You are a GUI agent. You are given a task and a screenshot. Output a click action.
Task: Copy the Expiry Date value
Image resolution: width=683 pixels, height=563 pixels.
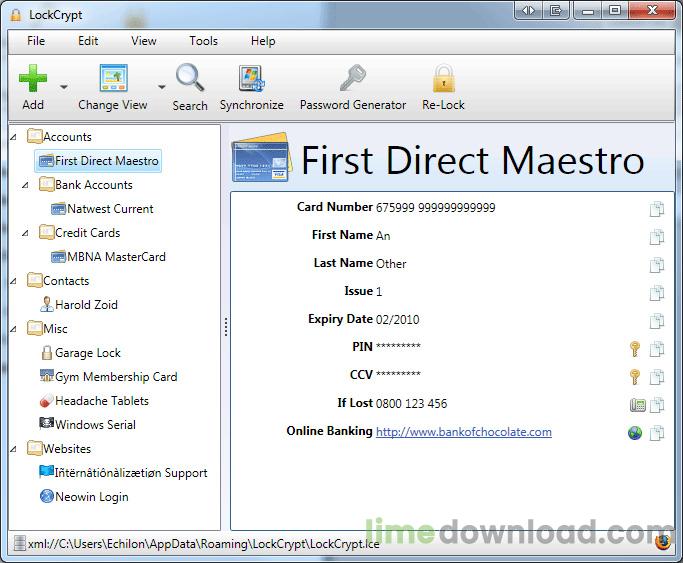657,321
